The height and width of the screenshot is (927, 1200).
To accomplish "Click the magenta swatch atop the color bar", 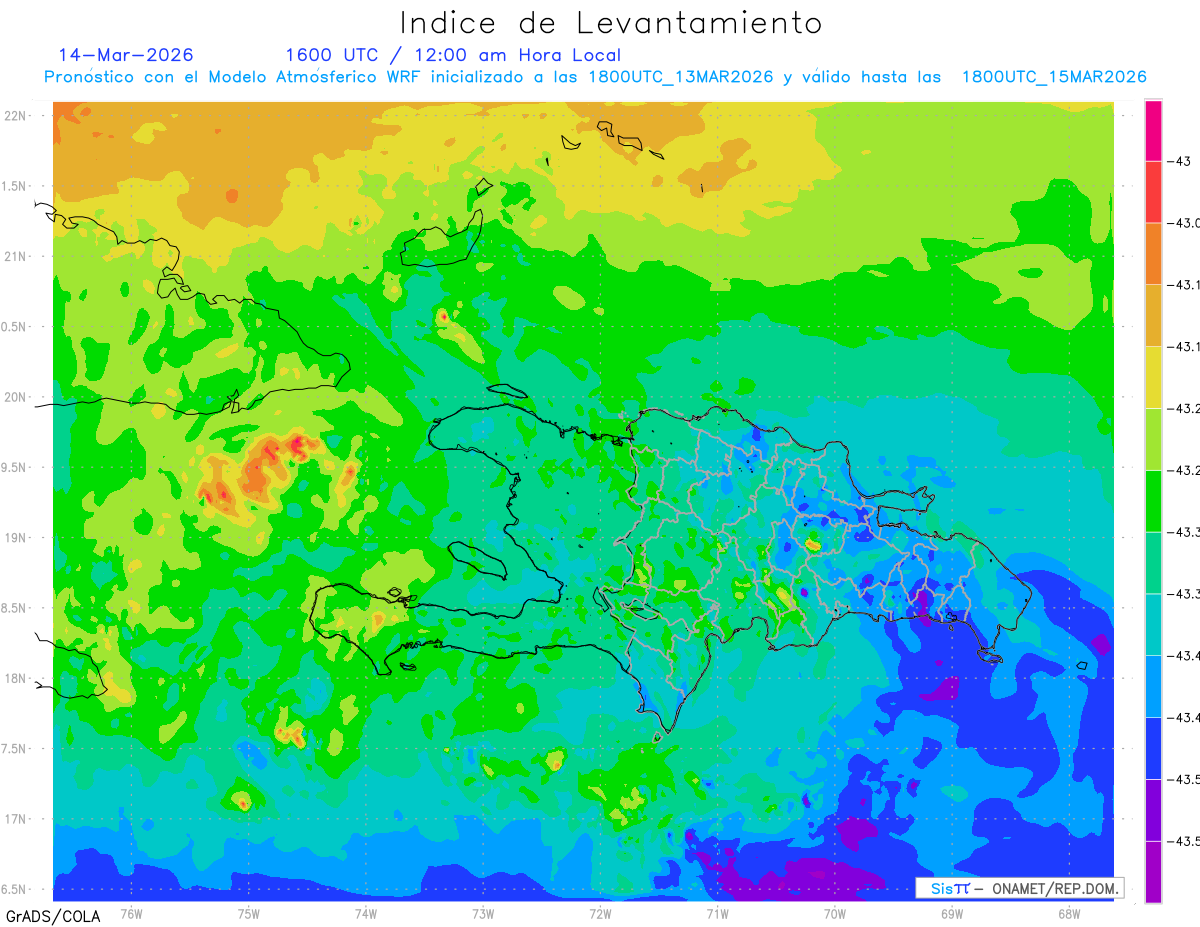I will click(x=1153, y=130).
